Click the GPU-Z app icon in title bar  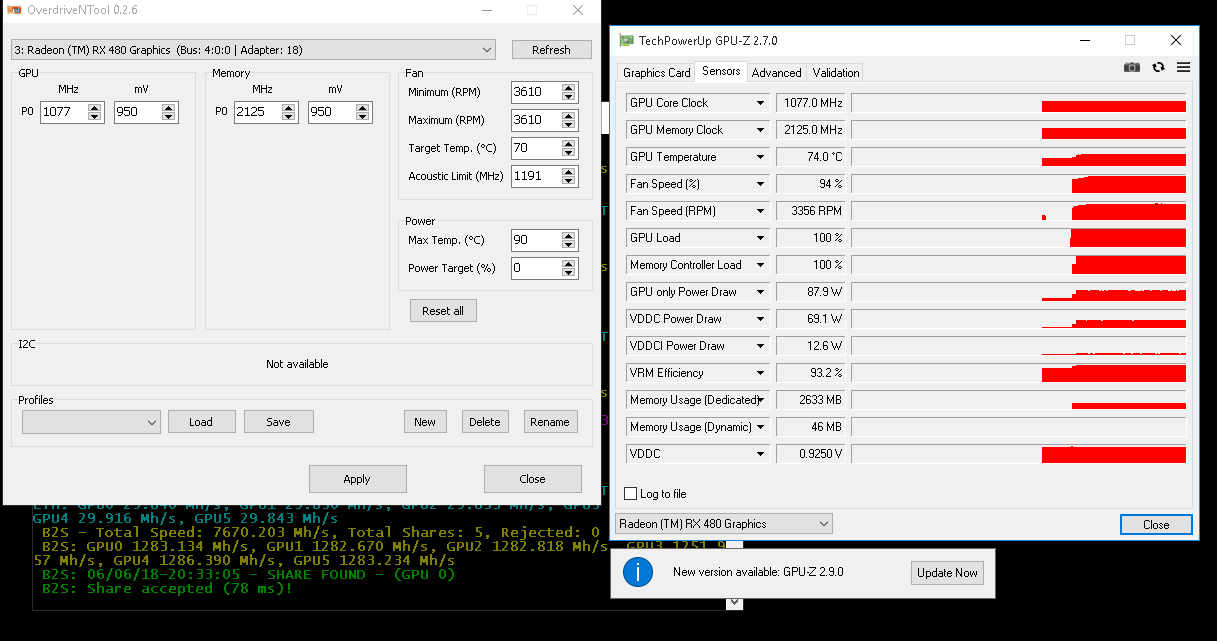pos(626,41)
